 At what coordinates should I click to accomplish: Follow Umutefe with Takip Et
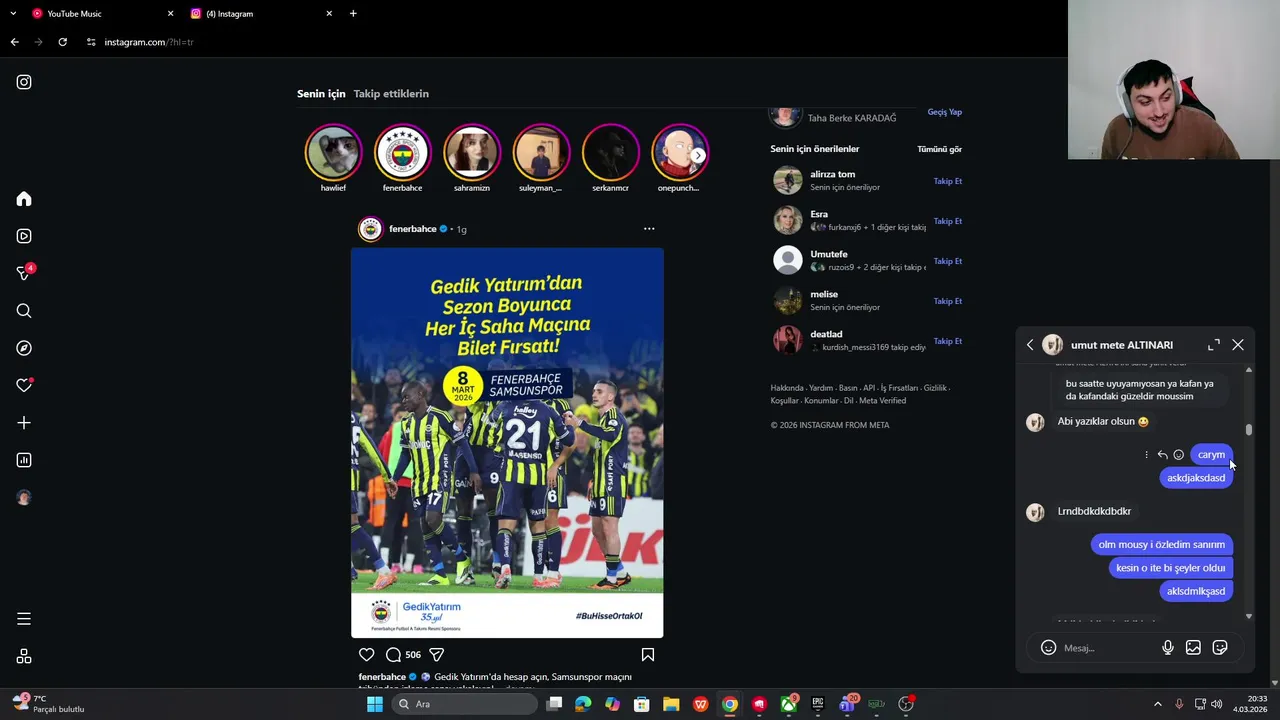pos(948,261)
